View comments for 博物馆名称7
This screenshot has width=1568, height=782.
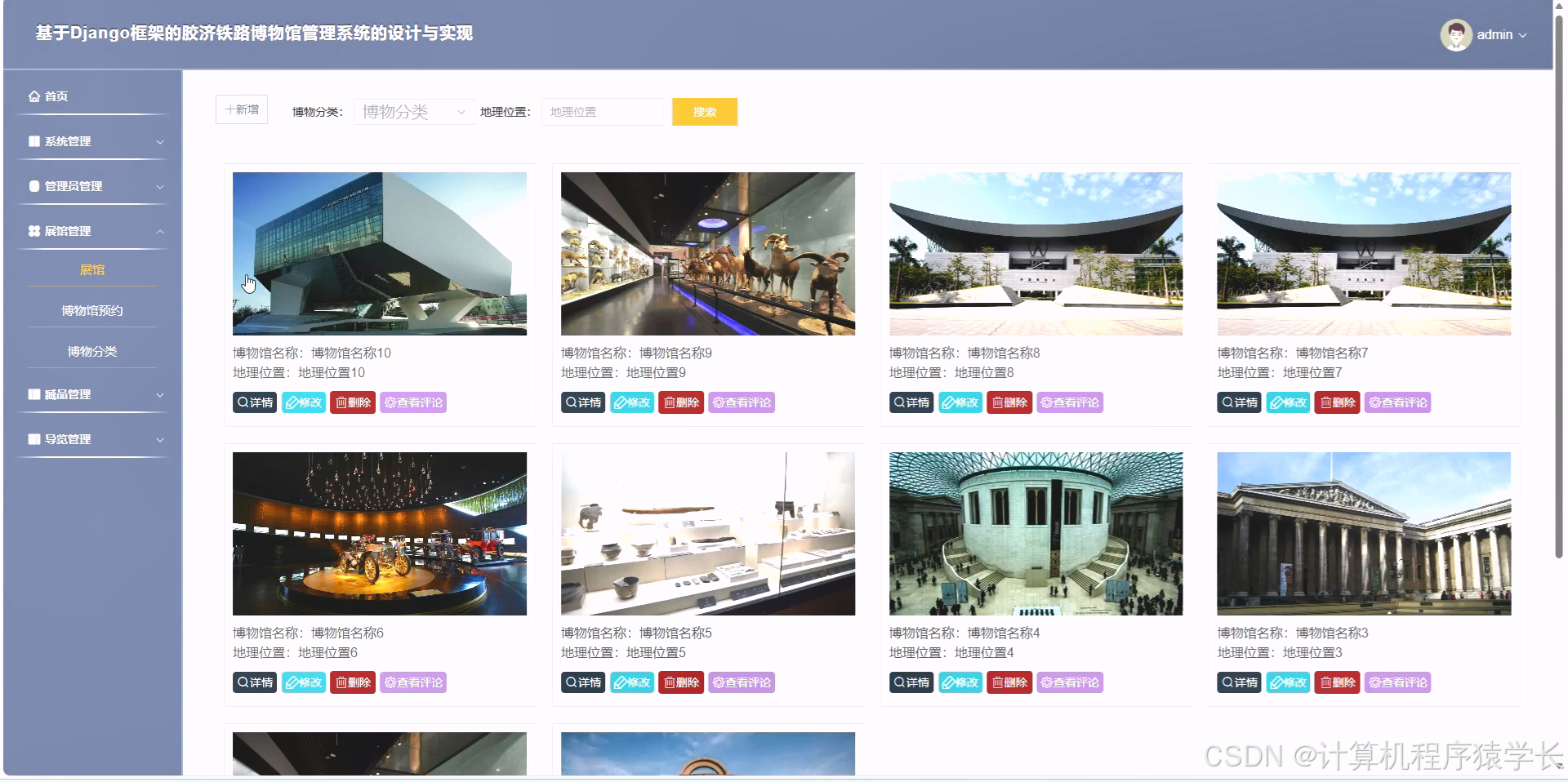1398,402
